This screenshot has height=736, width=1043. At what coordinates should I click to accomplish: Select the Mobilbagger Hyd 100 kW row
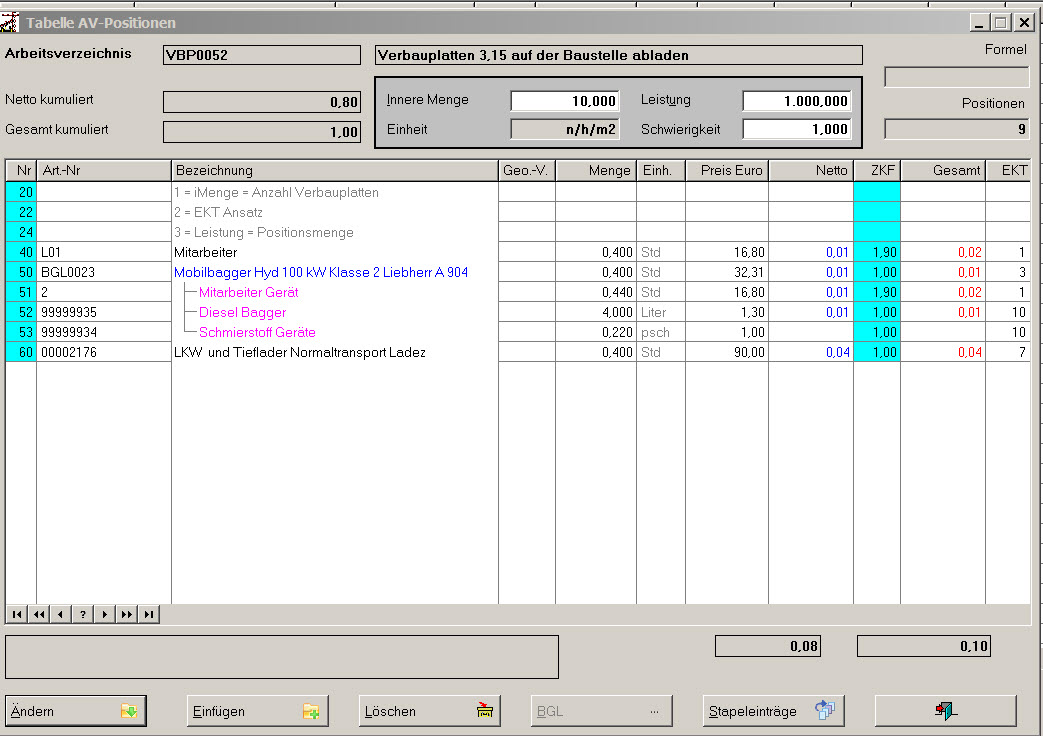click(x=320, y=272)
